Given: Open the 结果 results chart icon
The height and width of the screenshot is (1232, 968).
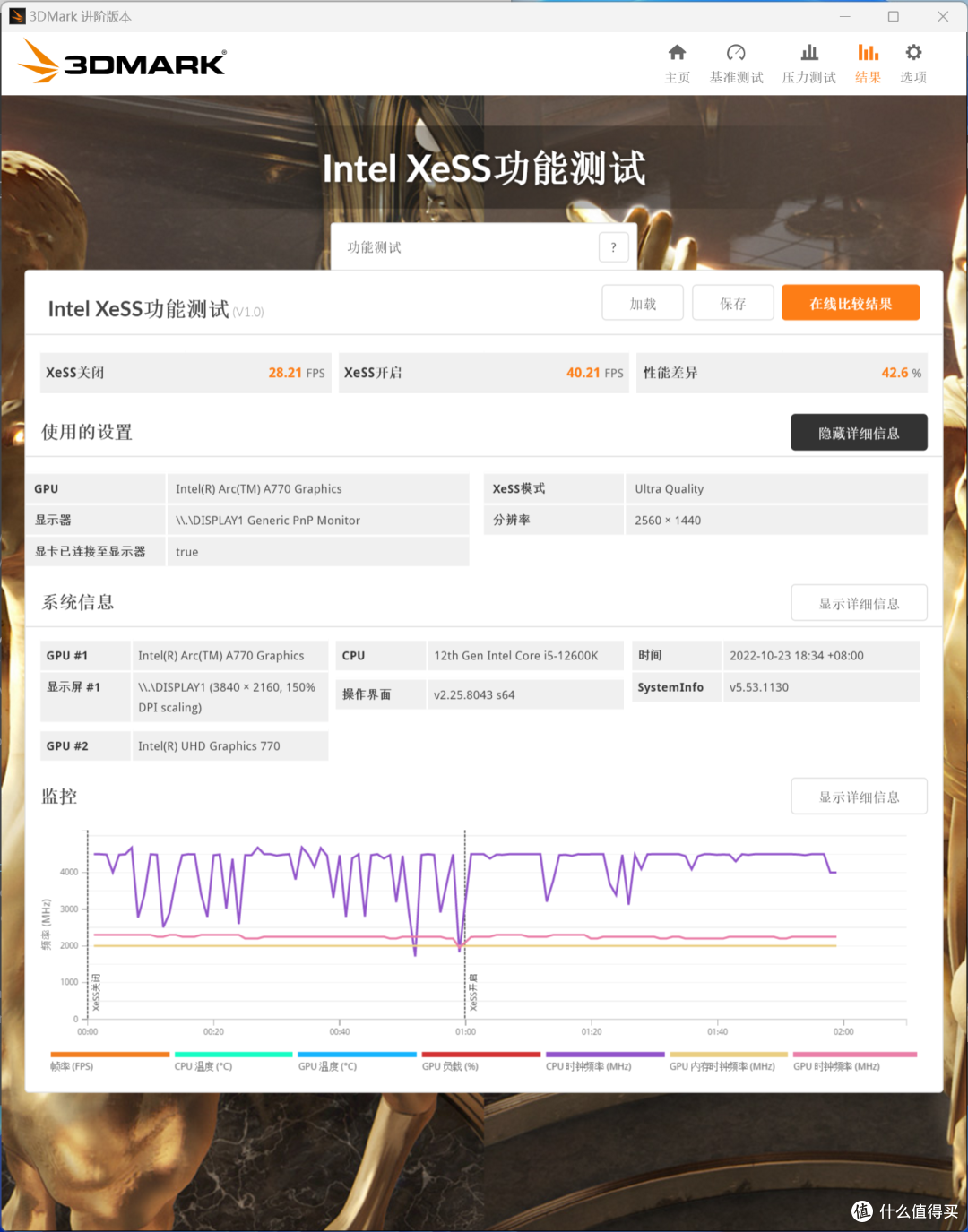Looking at the screenshot, I should tap(868, 53).
